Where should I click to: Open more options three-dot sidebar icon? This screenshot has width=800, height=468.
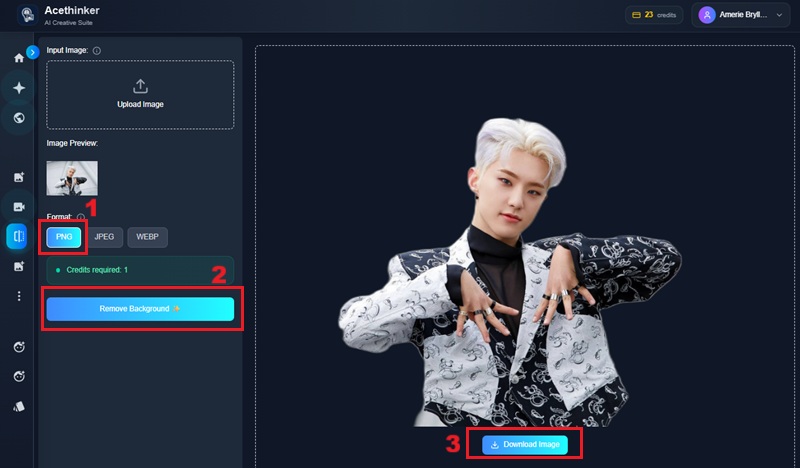(19, 296)
